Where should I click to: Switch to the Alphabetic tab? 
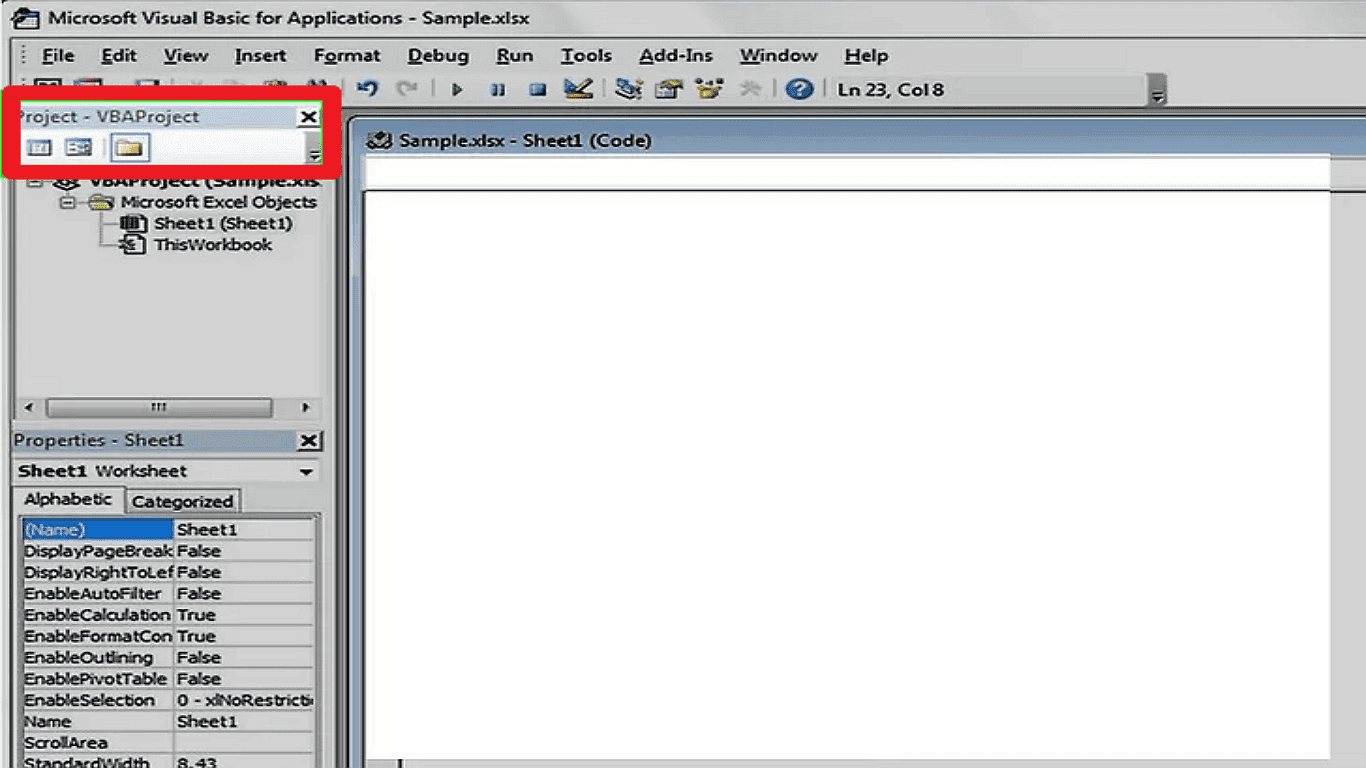click(x=68, y=499)
